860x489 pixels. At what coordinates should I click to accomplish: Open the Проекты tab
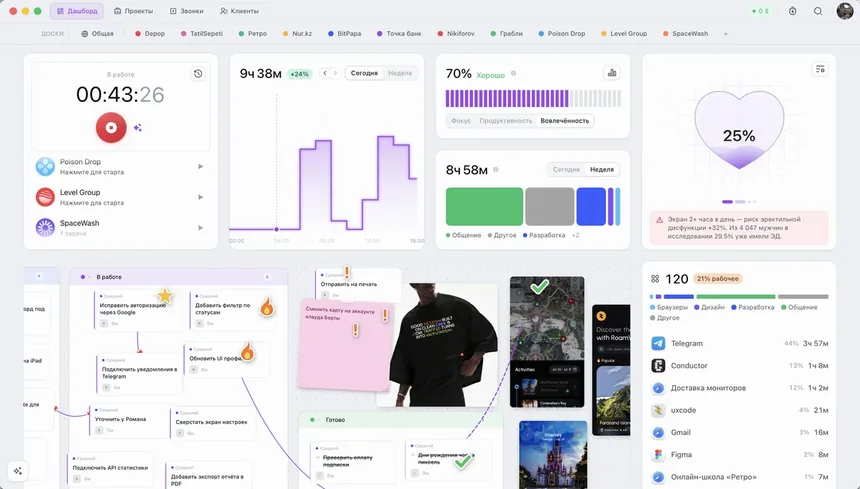click(x=133, y=11)
